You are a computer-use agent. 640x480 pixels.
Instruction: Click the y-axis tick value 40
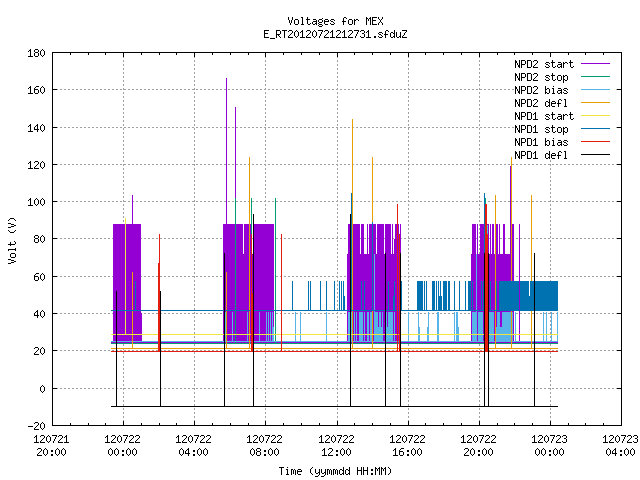click(x=39, y=314)
